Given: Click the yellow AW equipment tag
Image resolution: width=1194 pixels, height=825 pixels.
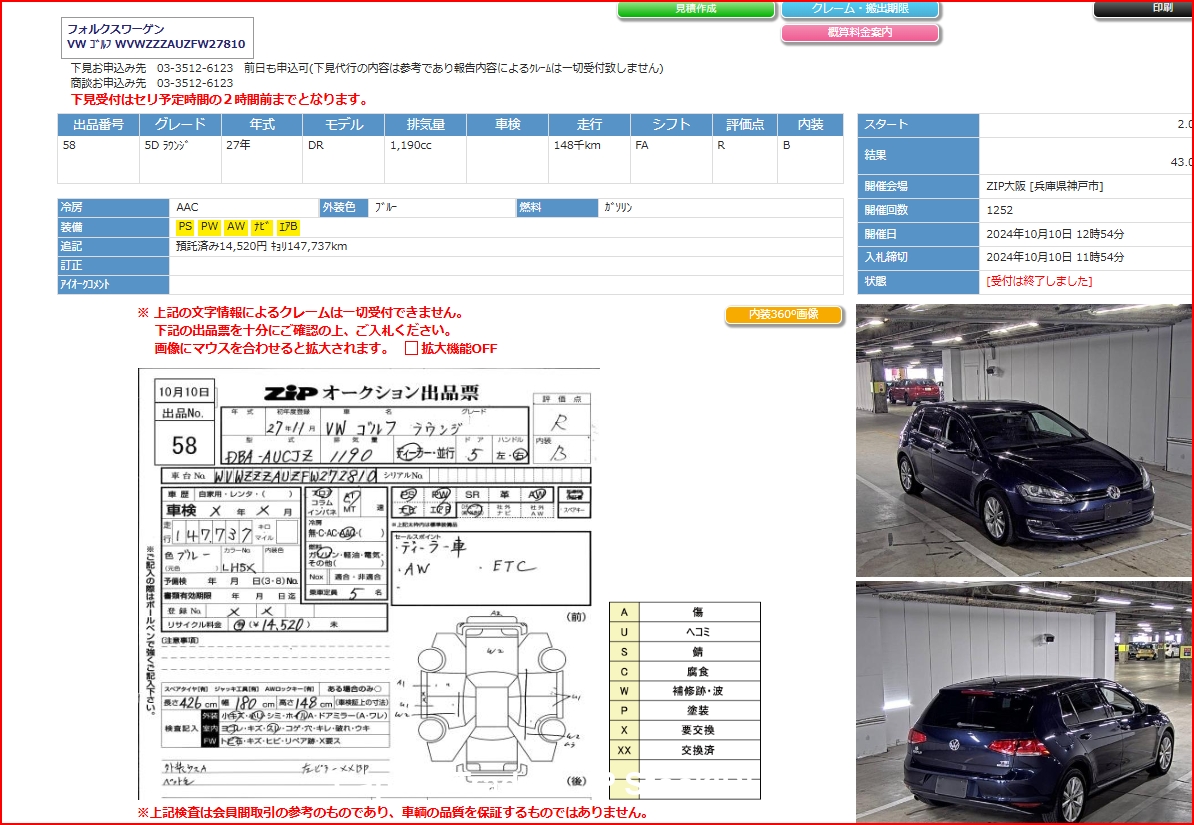Looking at the screenshot, I should pyautogui.click(x=236, y=227).
